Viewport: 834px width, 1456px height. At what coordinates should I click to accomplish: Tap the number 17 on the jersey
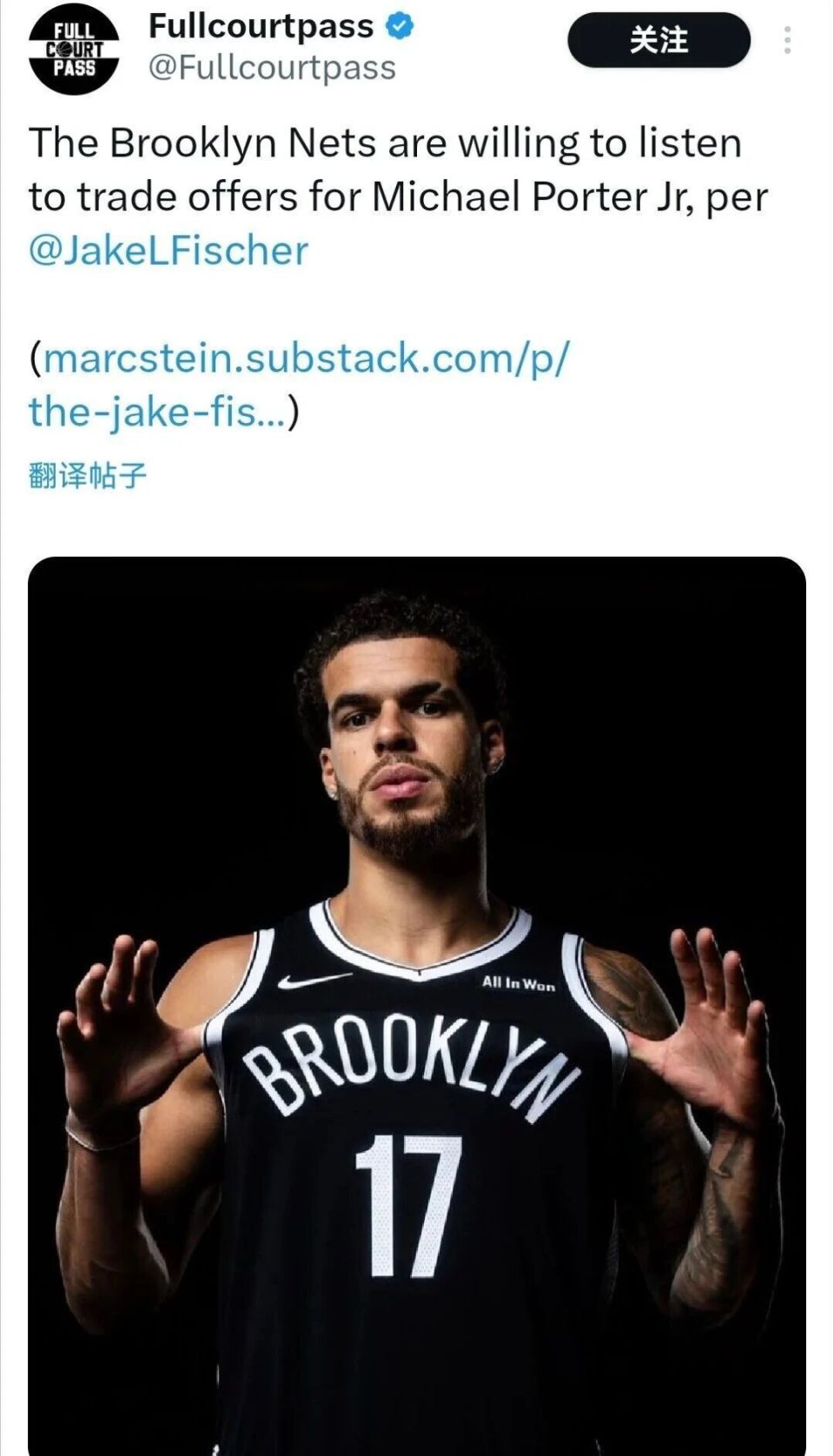coord(407,1205)
